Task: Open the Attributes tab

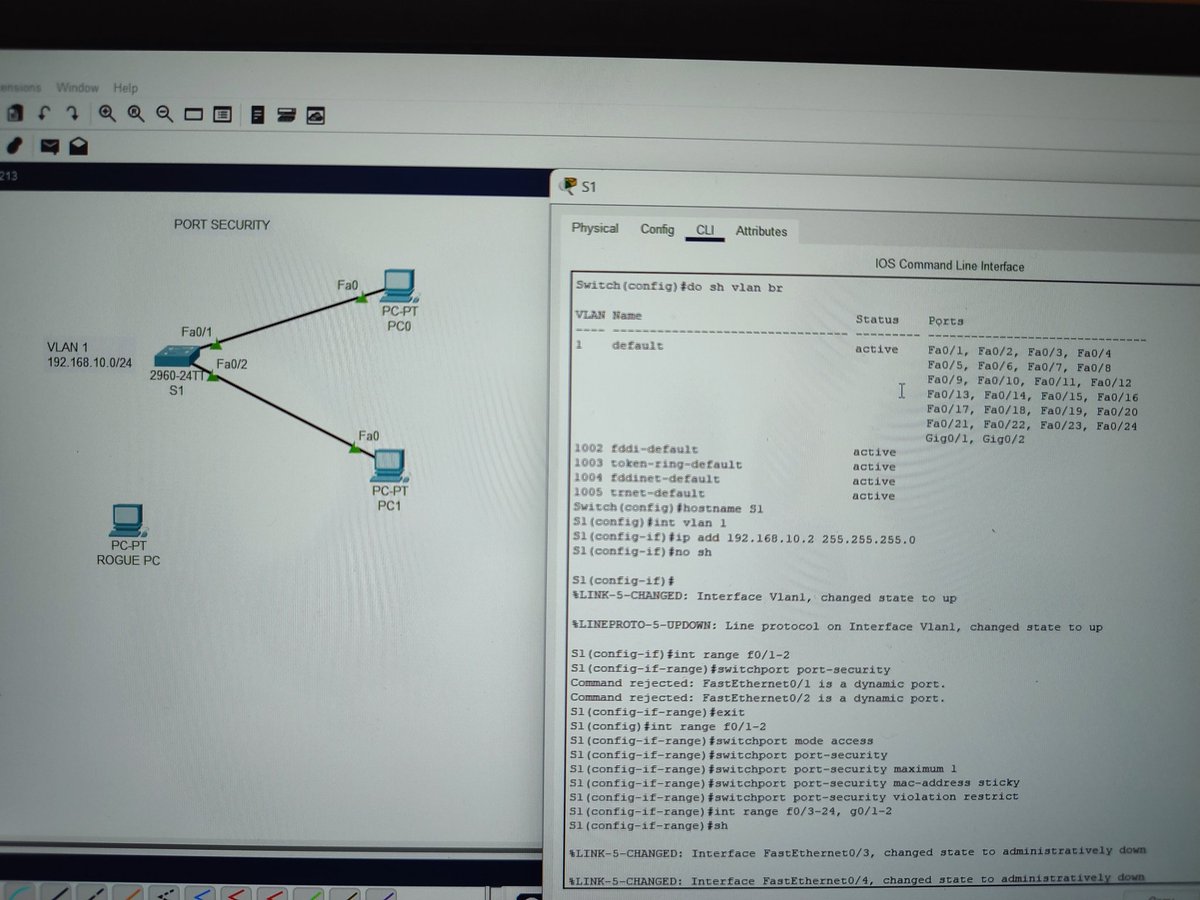Action: pyautogui.click(x=762, y=231)
